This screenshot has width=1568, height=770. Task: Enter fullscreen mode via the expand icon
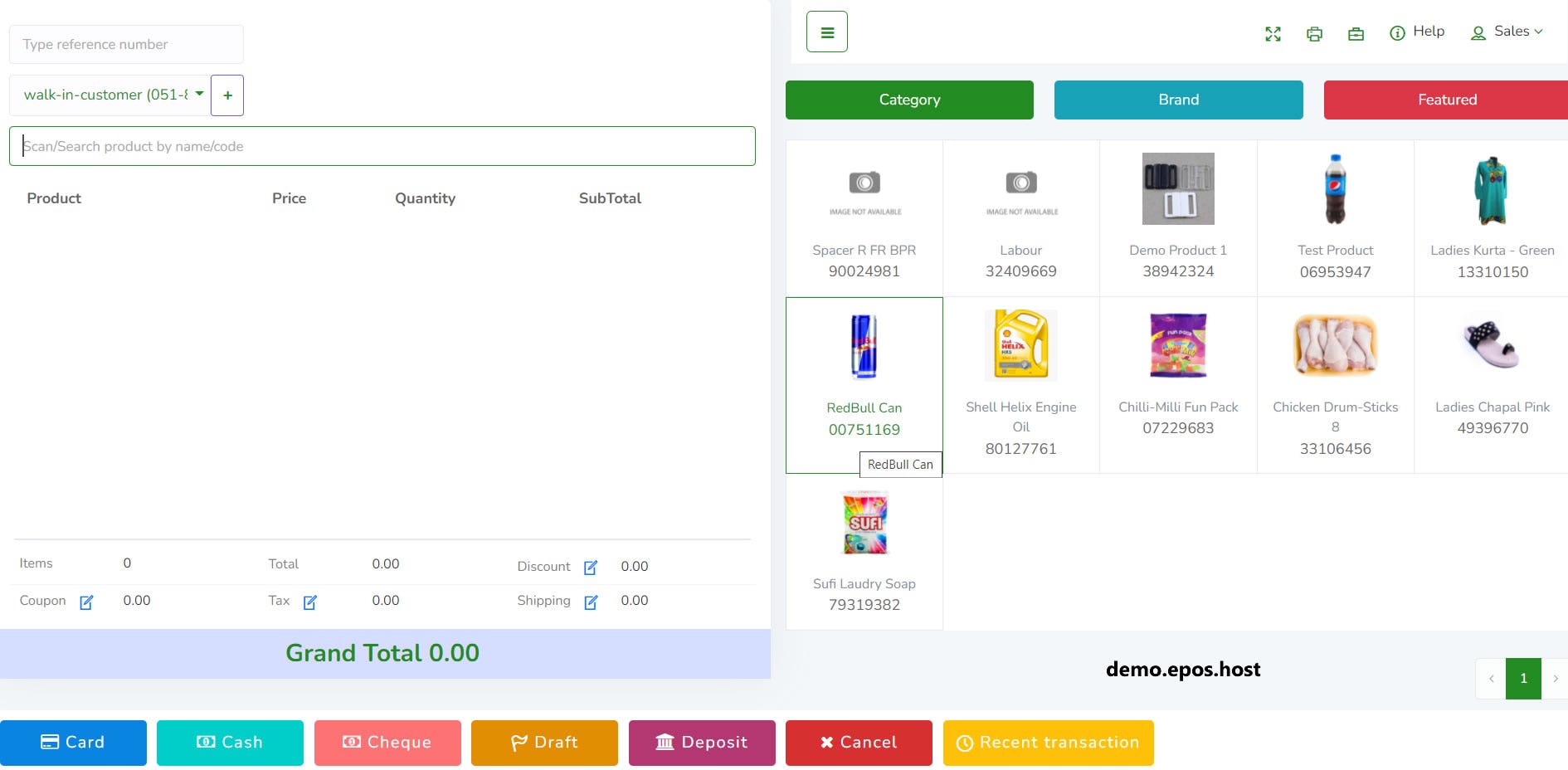(1273, 34)
